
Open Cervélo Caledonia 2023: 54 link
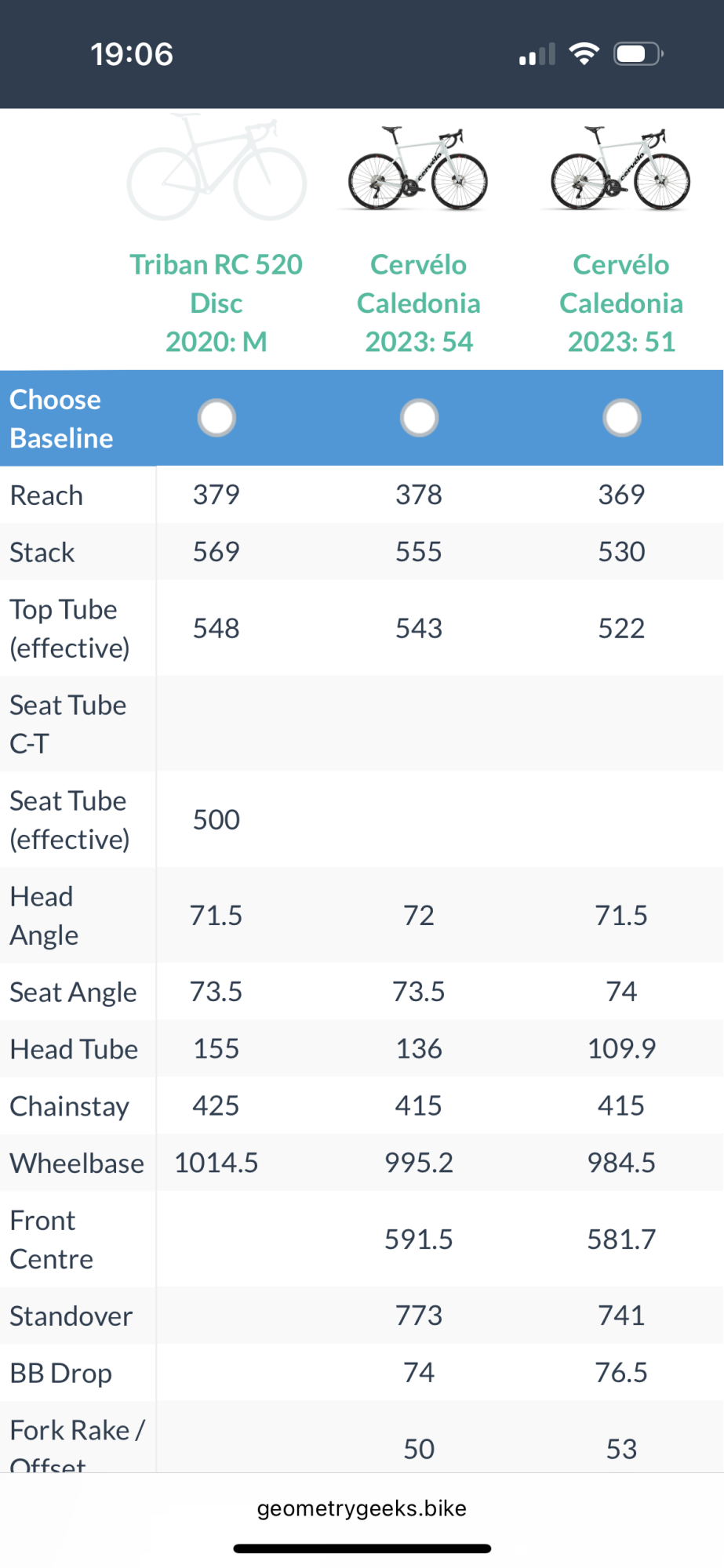[x=419, y=303]
